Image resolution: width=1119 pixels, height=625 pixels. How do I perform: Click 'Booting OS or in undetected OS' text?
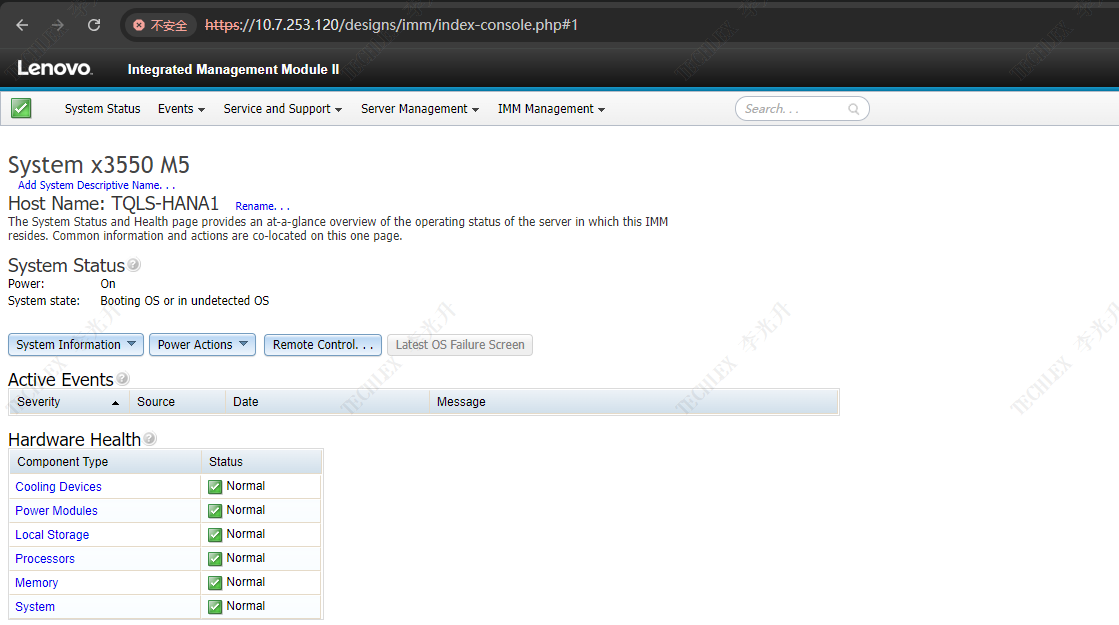pyautogui.click(x=185, y=301)
